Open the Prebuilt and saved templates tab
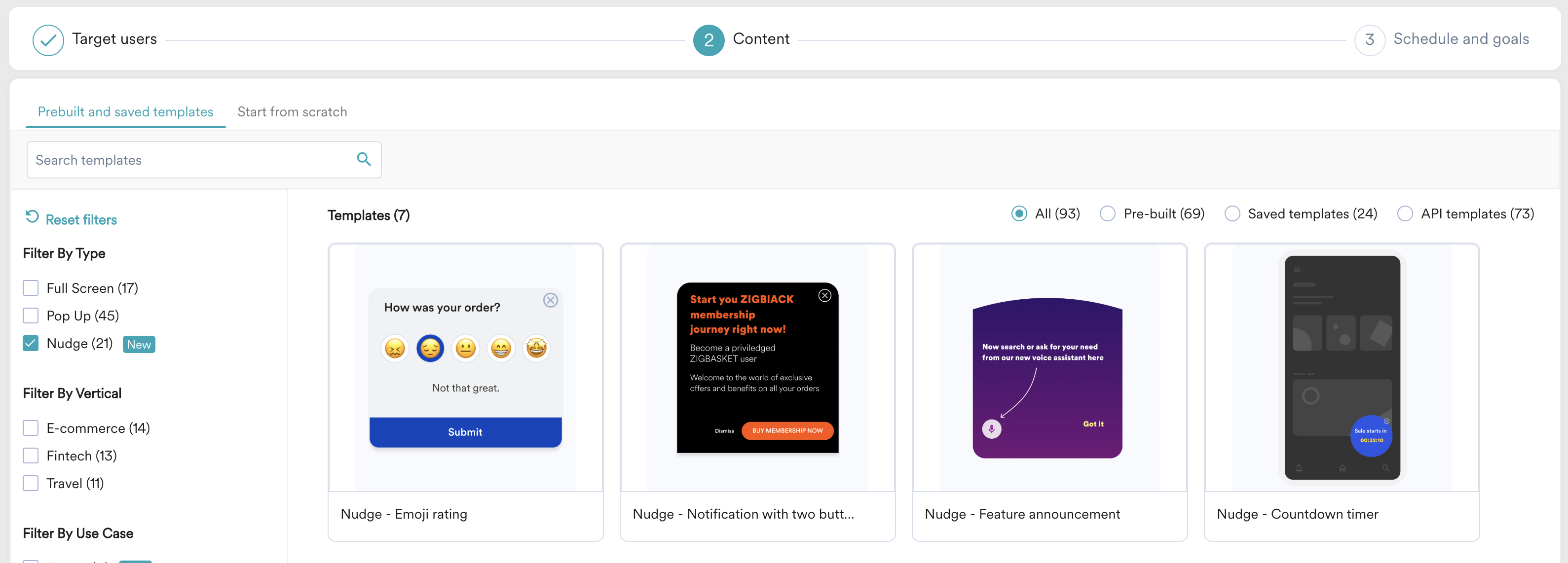 pyautogui.click(x=125, y=112)
